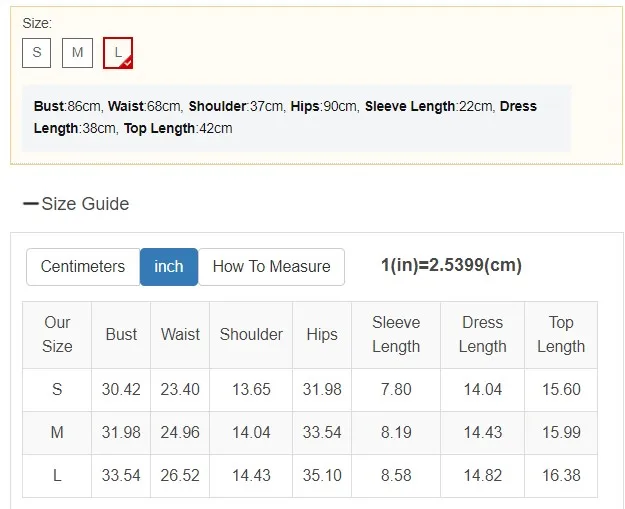Click the Shoulder column header

pos(251,335)
